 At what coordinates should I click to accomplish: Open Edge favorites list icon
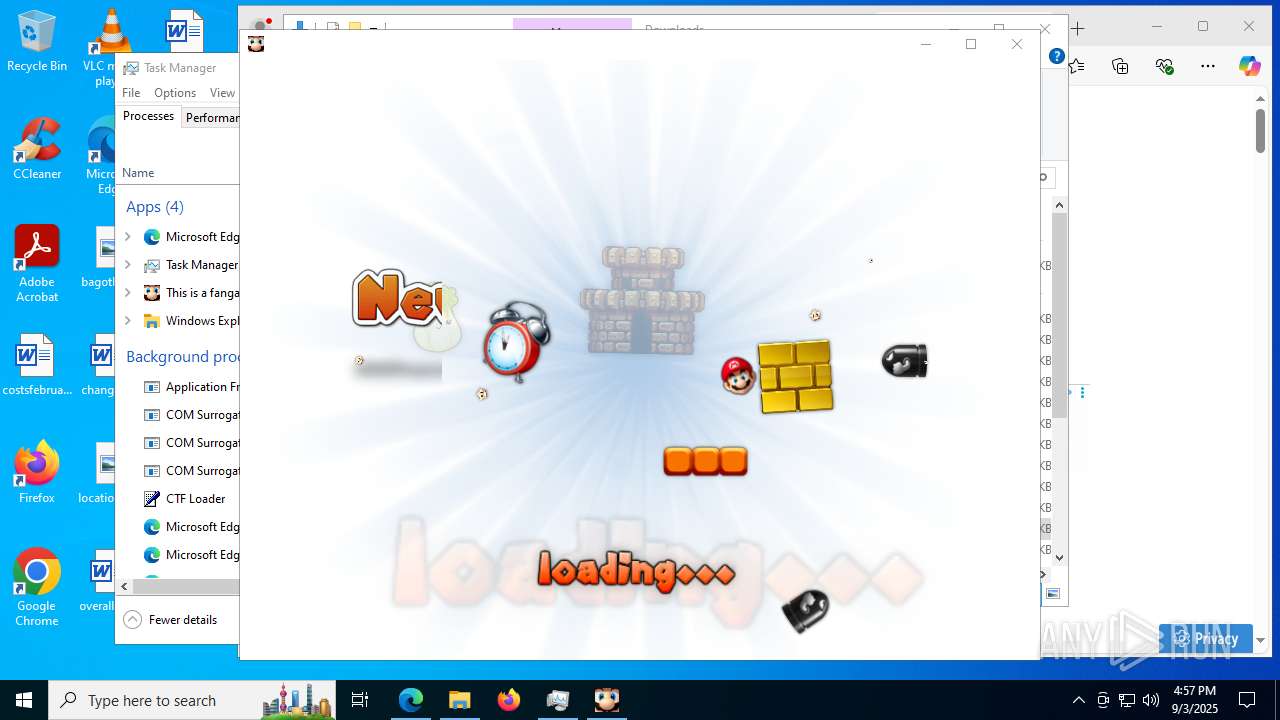tap(1076, 66)
